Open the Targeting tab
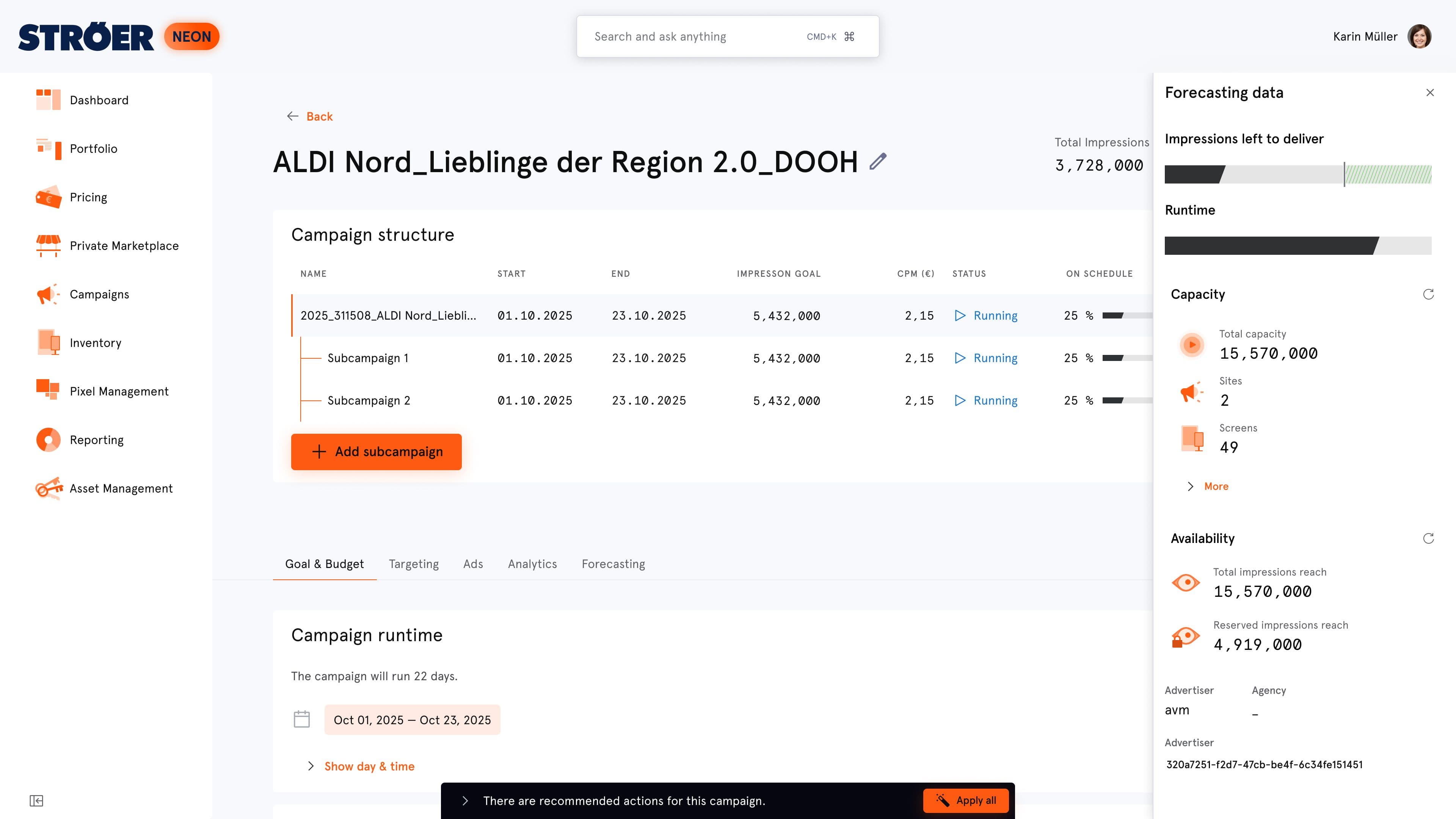 pos(413,563)
